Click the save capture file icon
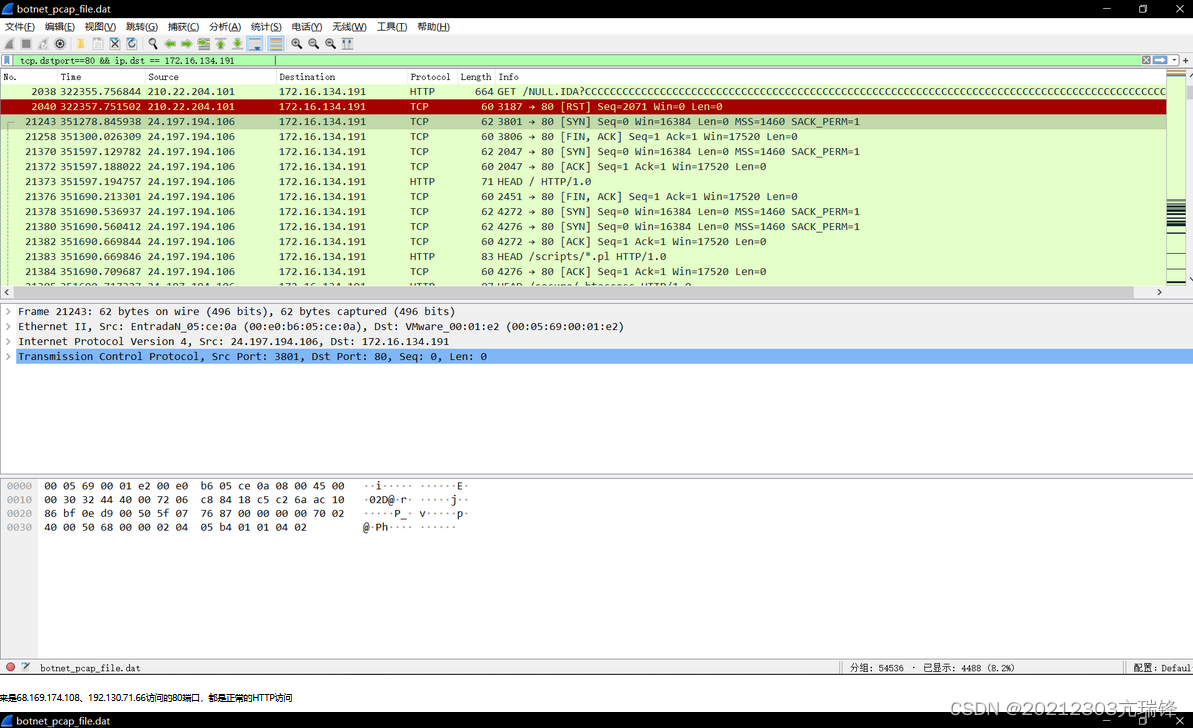The width and height of the screenshot is (1193, 728). [x=97, y=44]
